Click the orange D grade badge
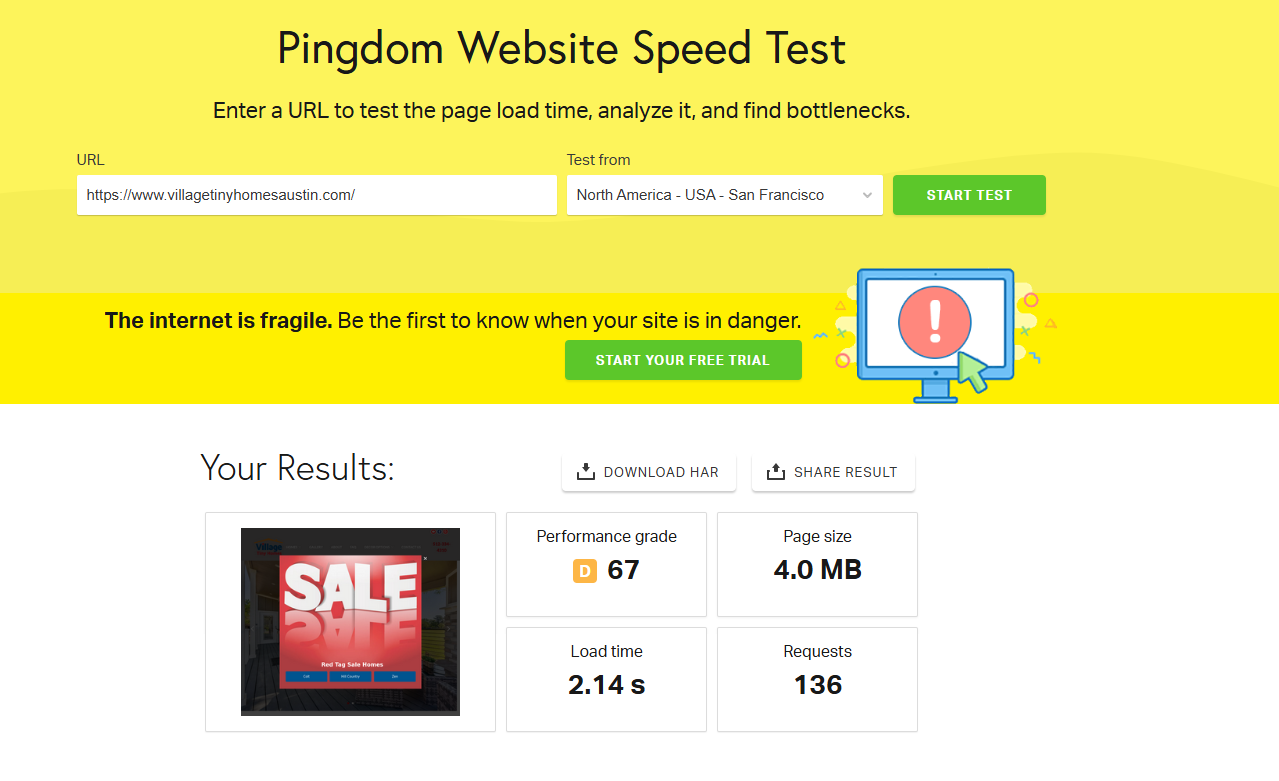Screen dimensions: 1279x781 coord(584,571)
